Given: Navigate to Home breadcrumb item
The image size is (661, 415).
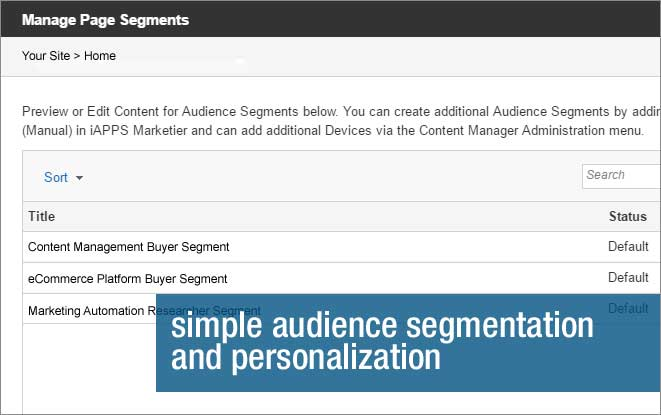Looking at the screenshot, I should point(100,56).
